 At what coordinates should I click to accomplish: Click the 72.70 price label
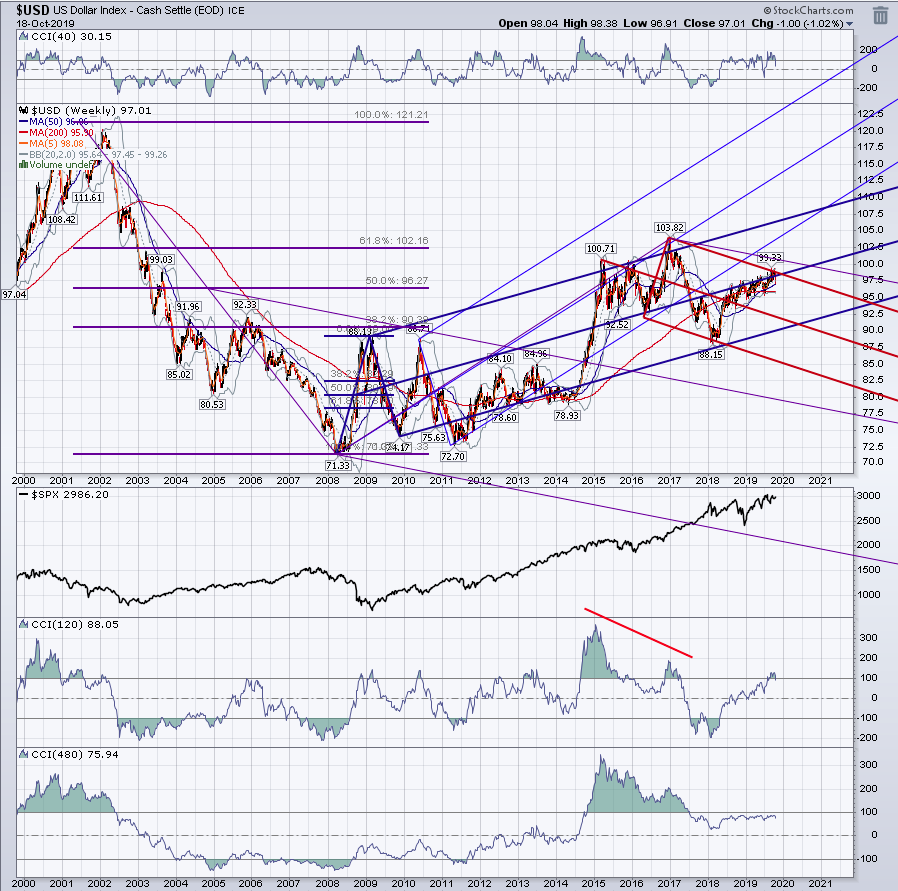[x=453, y=456]
